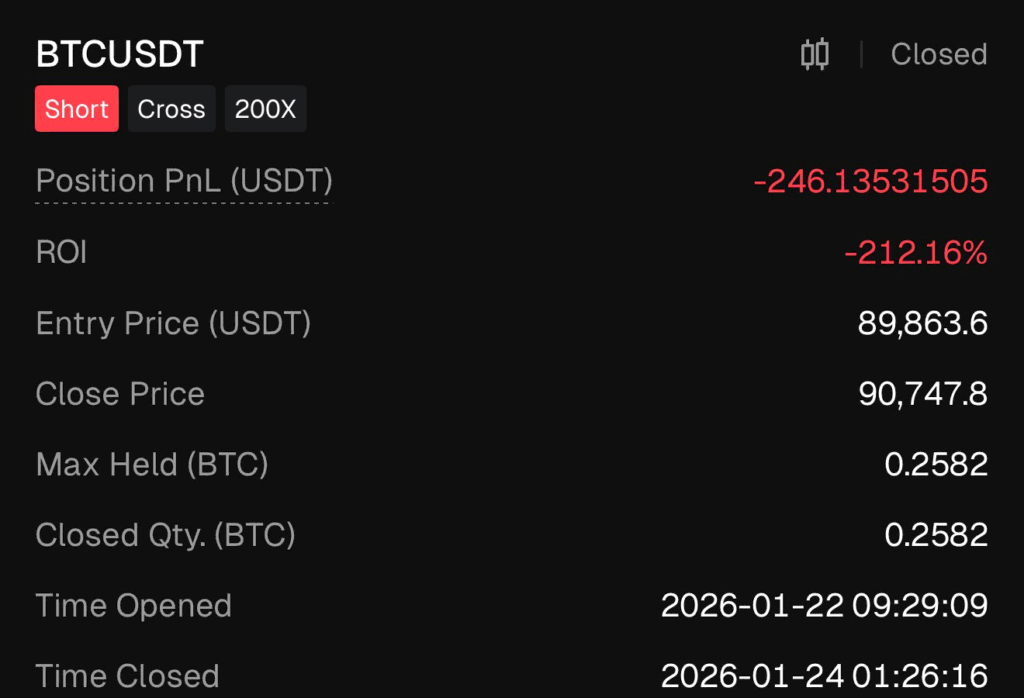Viewport: 1024px width, 698px height.
Task: Click the BTCUSDT pair title
Action: pyautogui.click(x=120, y=54)
